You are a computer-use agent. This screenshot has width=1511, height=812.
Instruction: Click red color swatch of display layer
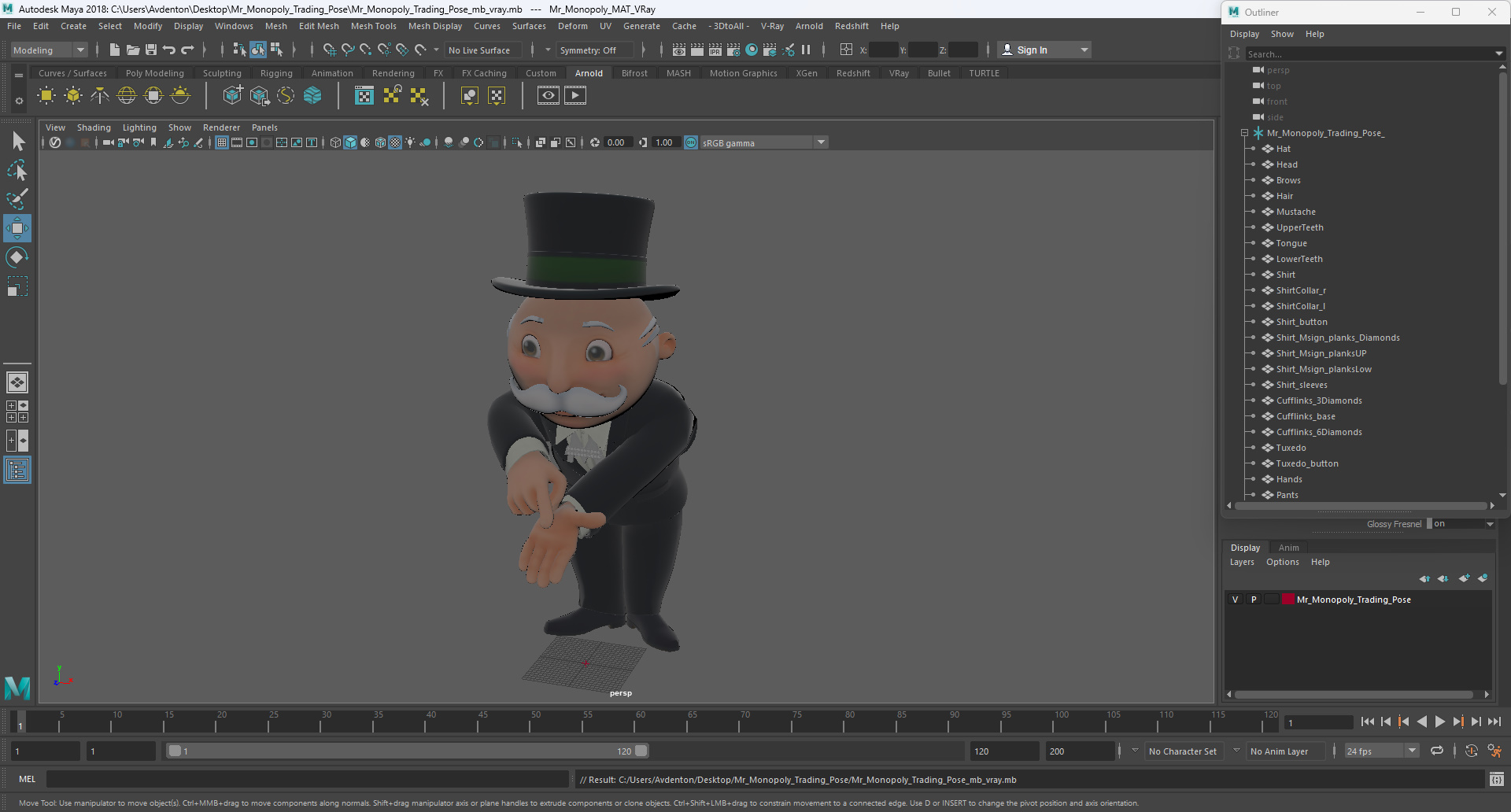click(1288, 600)
